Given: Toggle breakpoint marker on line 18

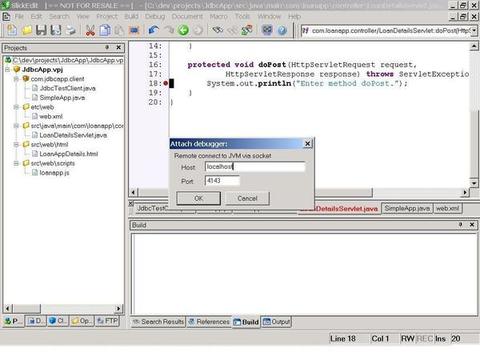Looking at the screenshot, I should click(166, 83).
